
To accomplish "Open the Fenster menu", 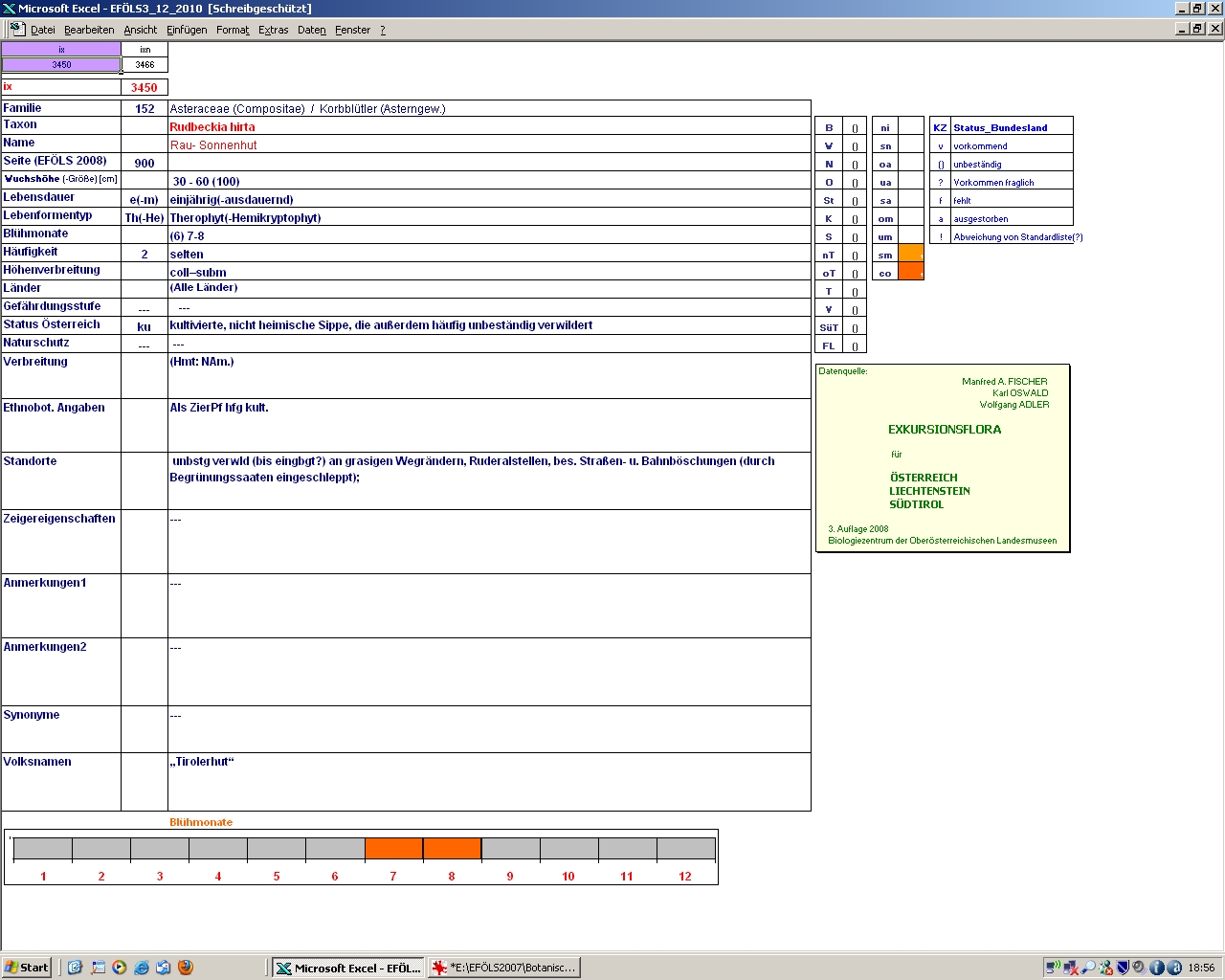I will [352, 30].
